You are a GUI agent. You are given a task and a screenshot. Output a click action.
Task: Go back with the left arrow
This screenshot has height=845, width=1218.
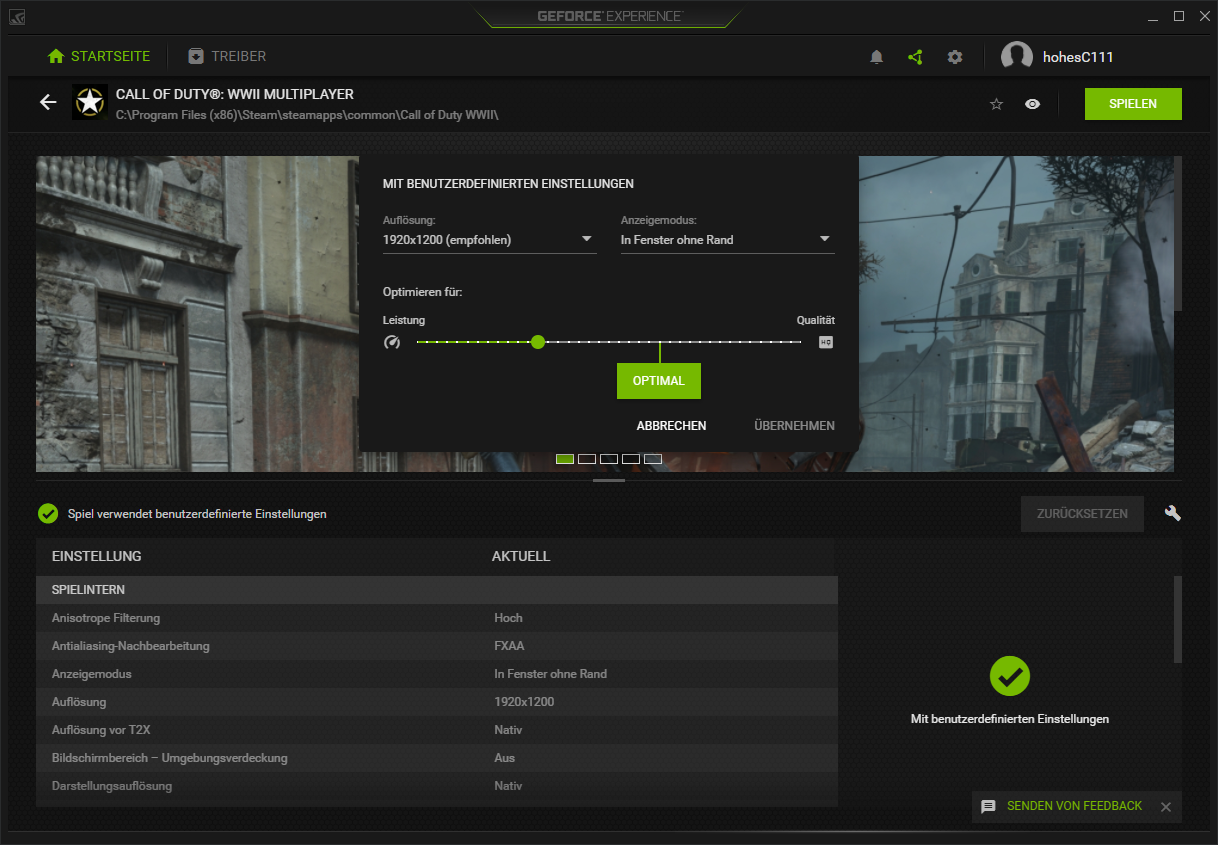(x=48, y=102)
